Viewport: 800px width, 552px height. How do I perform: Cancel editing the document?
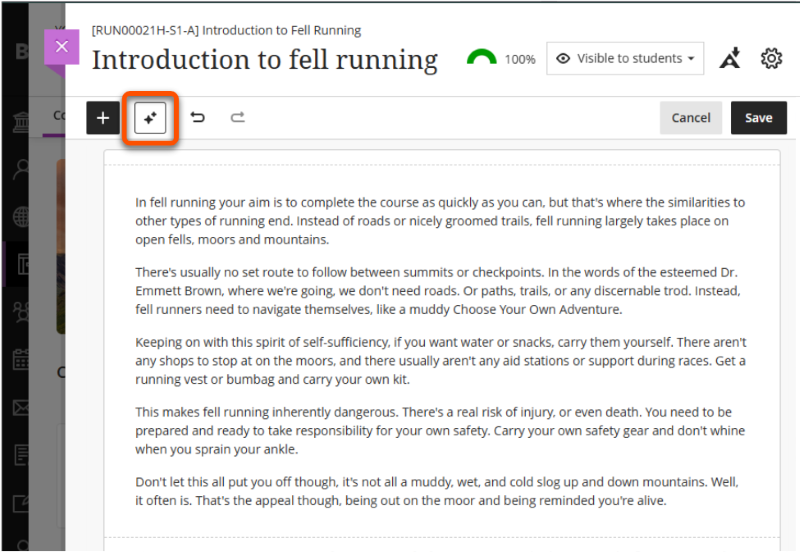point(690,118)
